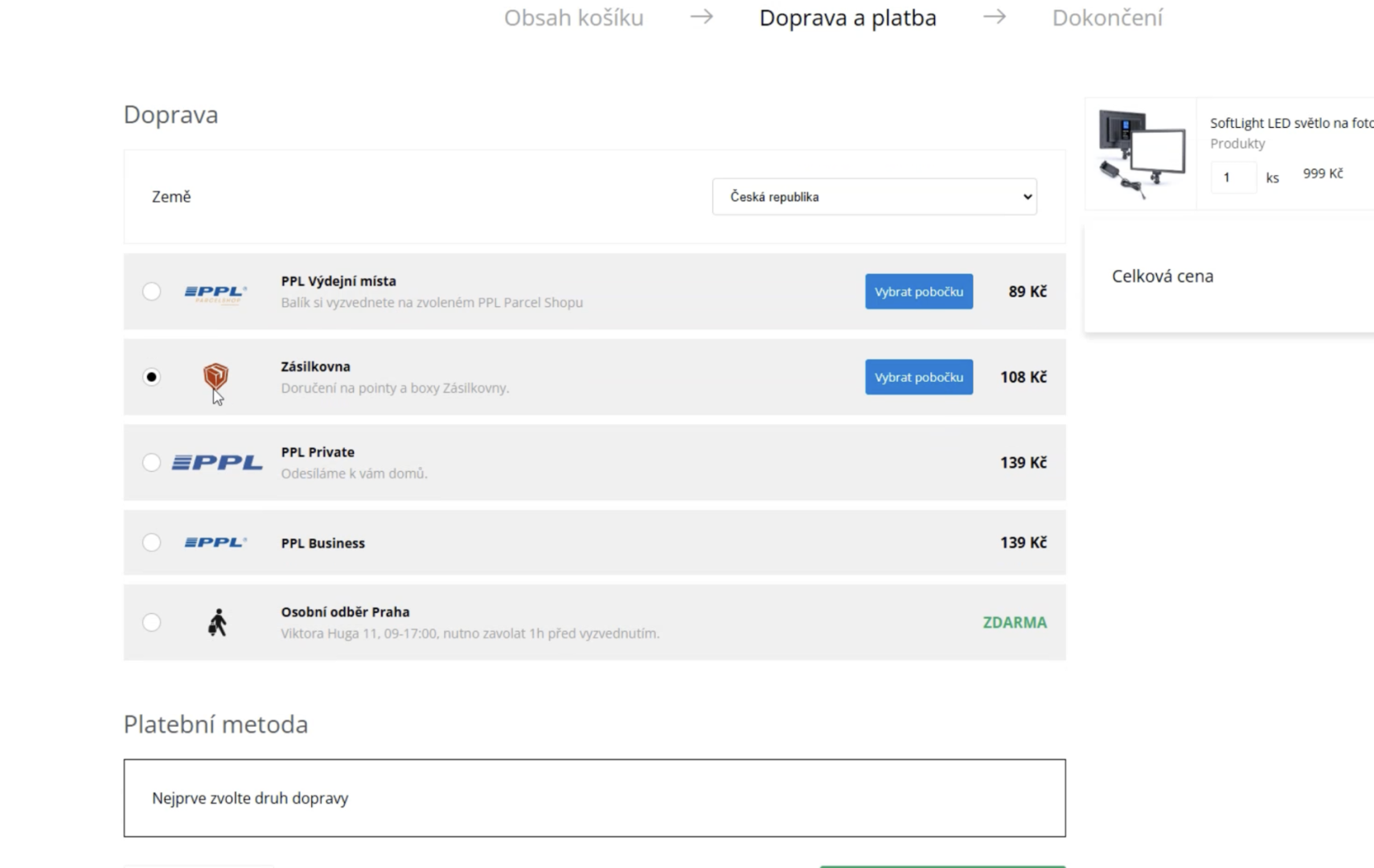Screen dimensions: 1374x868
Task: Click the PPL Parcelshop logo icon
Action: click(x=215, y=293)
